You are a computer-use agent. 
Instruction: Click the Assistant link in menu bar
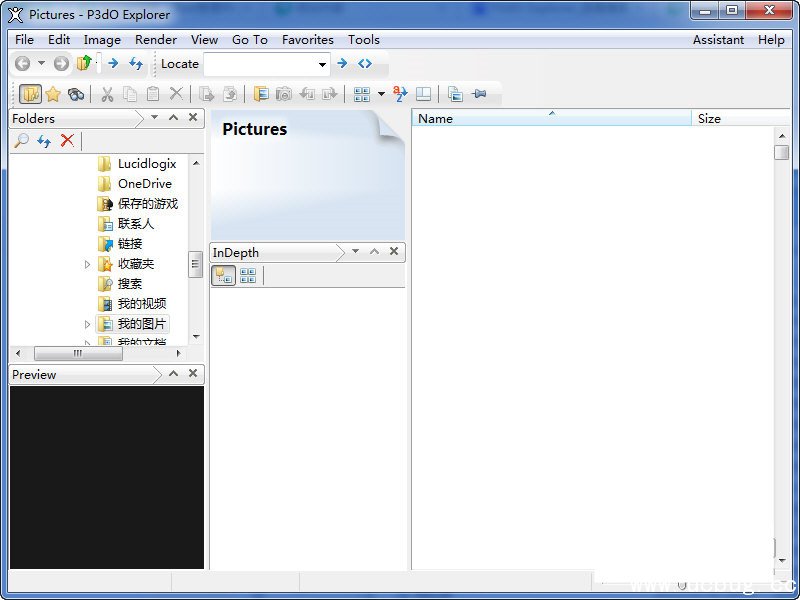(x=718, y=40)
